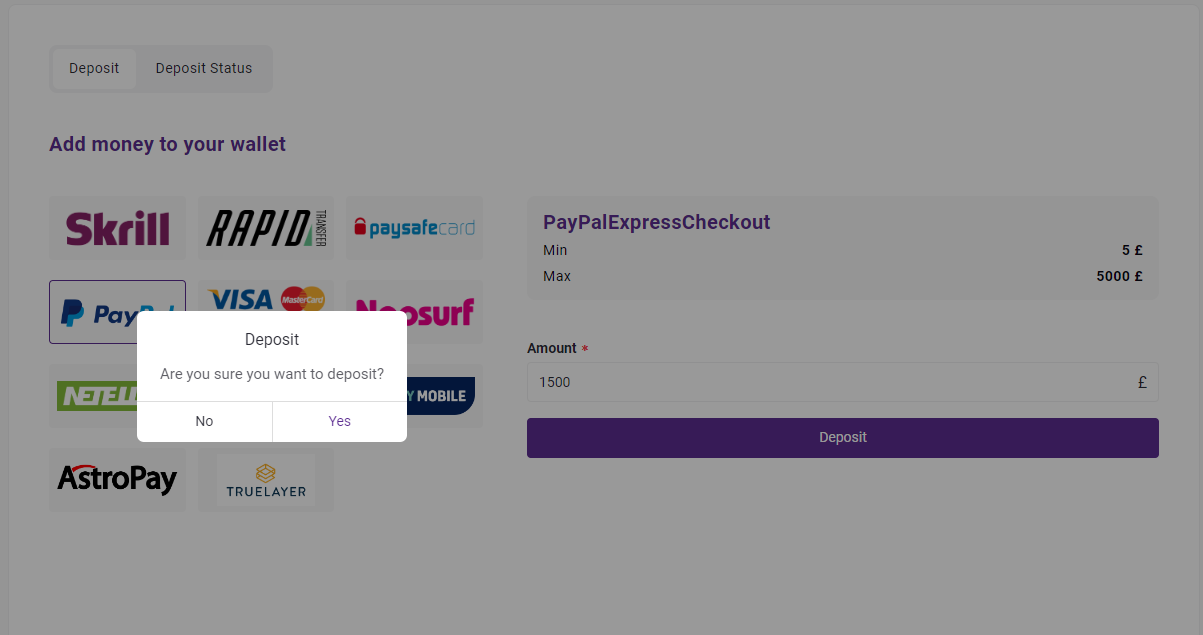Open the Deposit tab
Viewport: 1203px width, 635px height.
[94, 69]
